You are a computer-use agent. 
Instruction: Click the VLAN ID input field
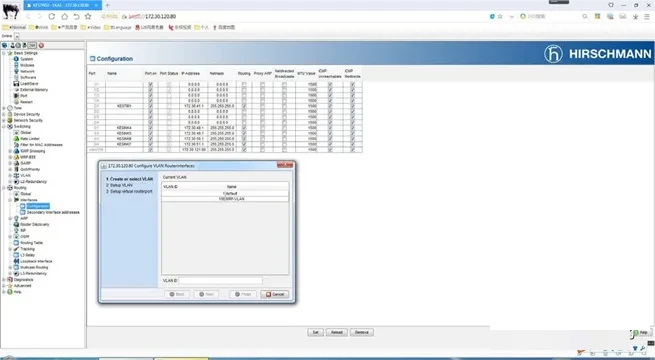pyautogui.click(x=221, y=281)
